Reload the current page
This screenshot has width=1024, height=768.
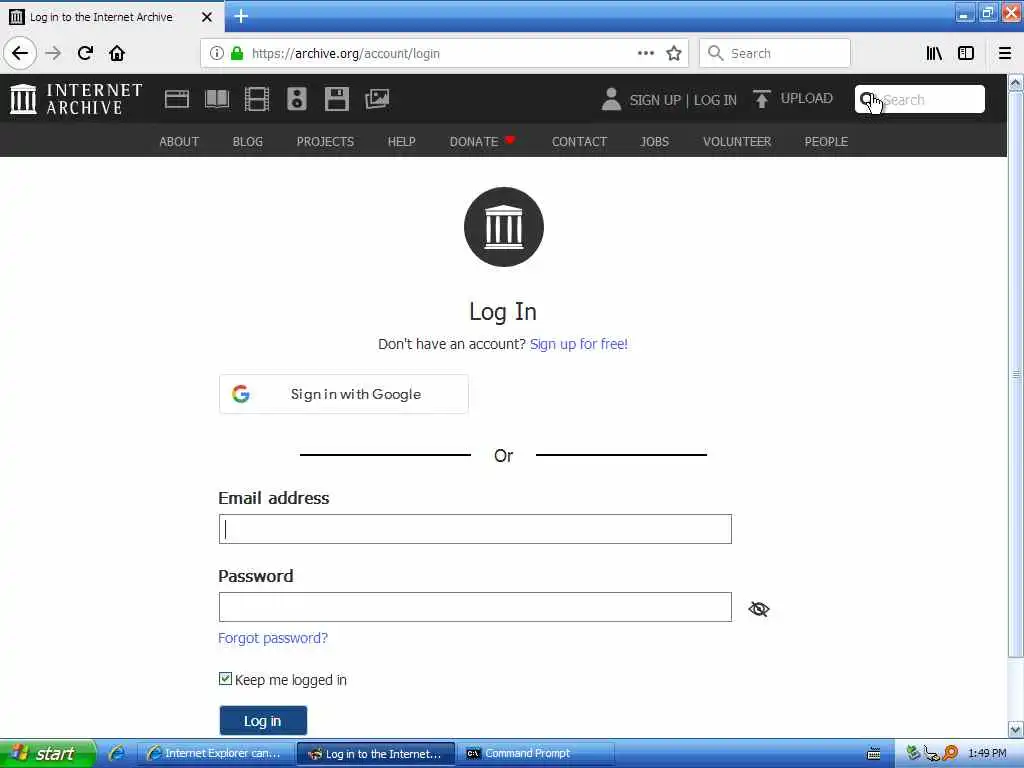pos(85,53)
